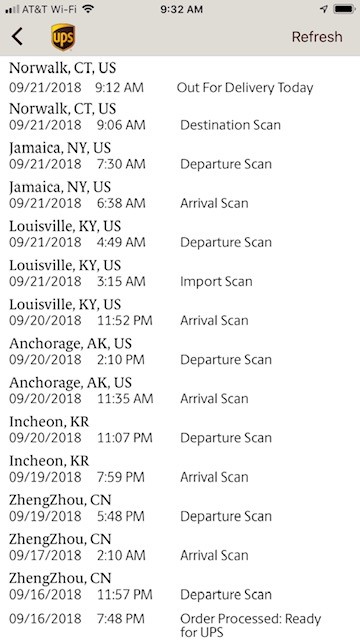This screenshot has width=360, height=640.
Task: Select Incheon 11:07 PM Departure Scan row
Action: [x=180, y=430]
